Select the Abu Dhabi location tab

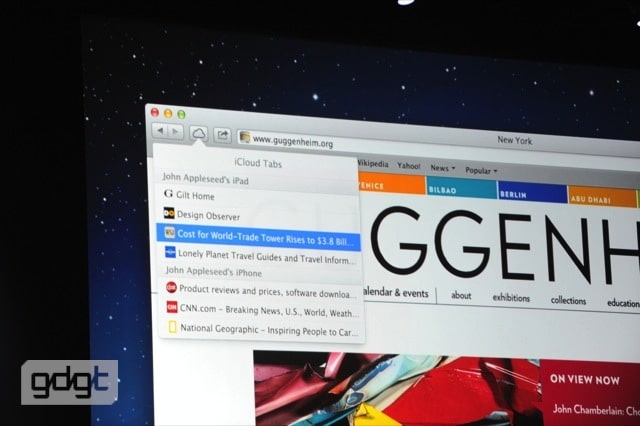coord(602,197)
